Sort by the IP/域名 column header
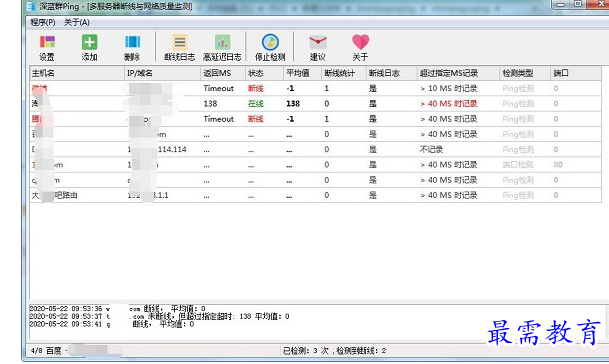The height and width of the screenshot is (364, 609). tap(162, 73)
